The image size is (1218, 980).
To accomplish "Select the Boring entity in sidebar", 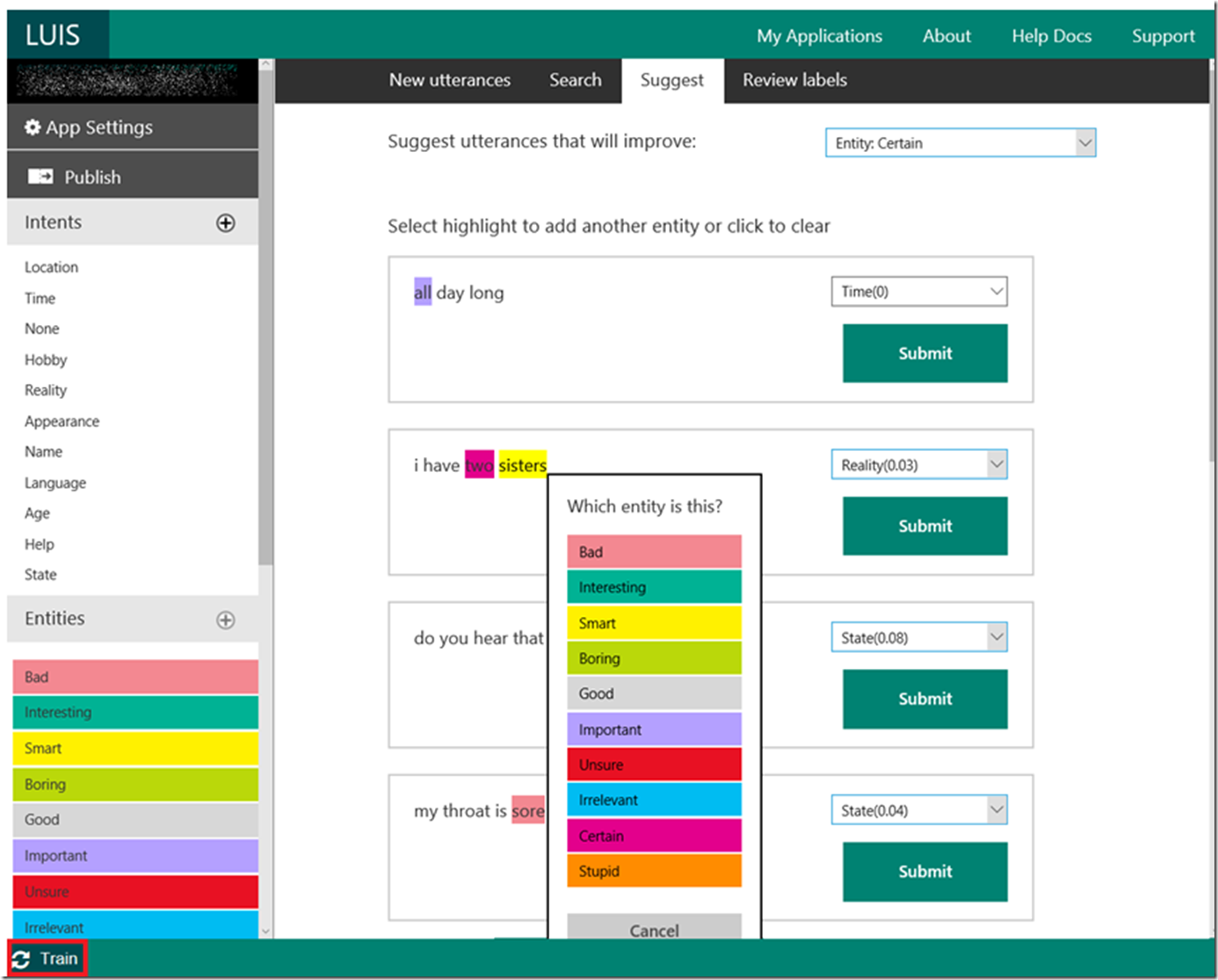I will (x=135, y=784).
